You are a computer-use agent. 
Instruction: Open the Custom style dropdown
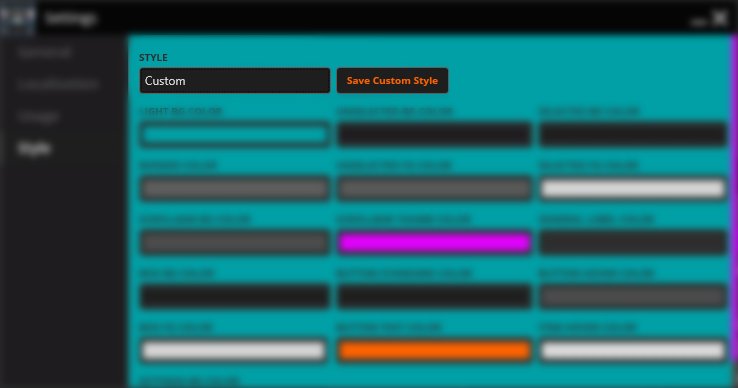pos(234,81)
